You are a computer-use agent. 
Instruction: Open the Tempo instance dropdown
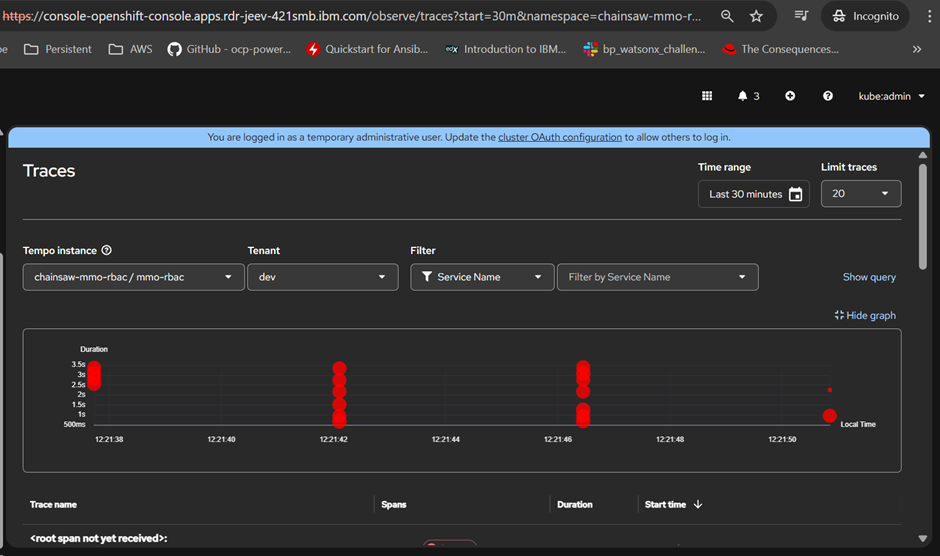(x=133, y=277)
